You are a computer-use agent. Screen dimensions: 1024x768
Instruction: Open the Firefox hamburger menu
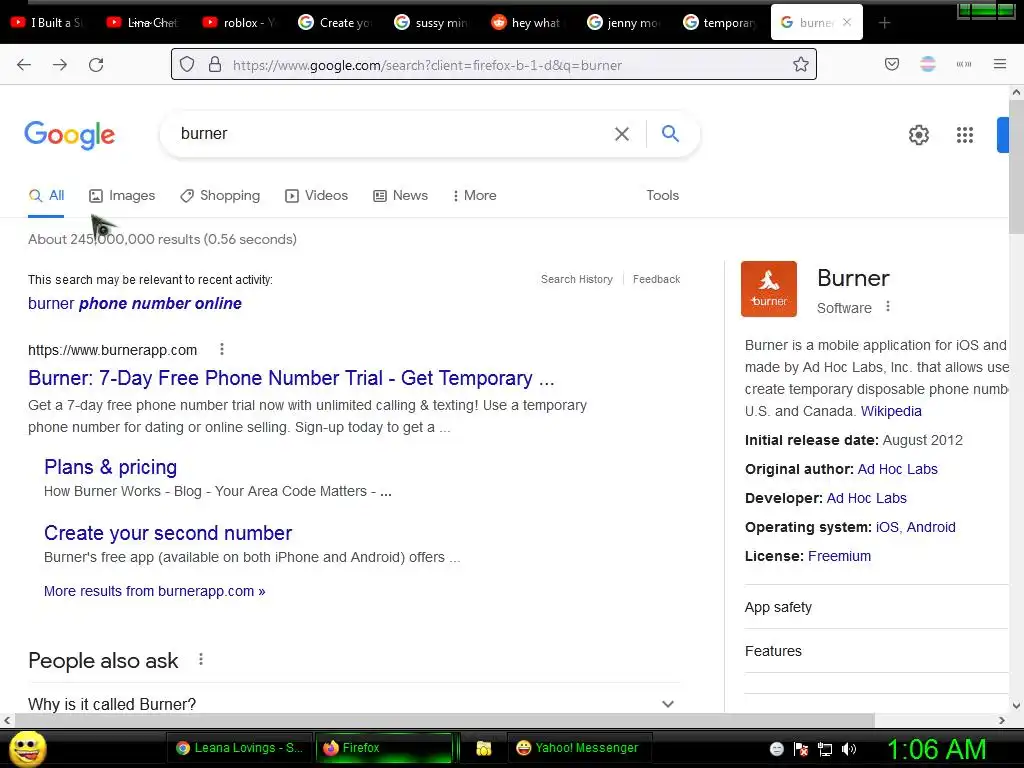click(x=1000, y=64)
